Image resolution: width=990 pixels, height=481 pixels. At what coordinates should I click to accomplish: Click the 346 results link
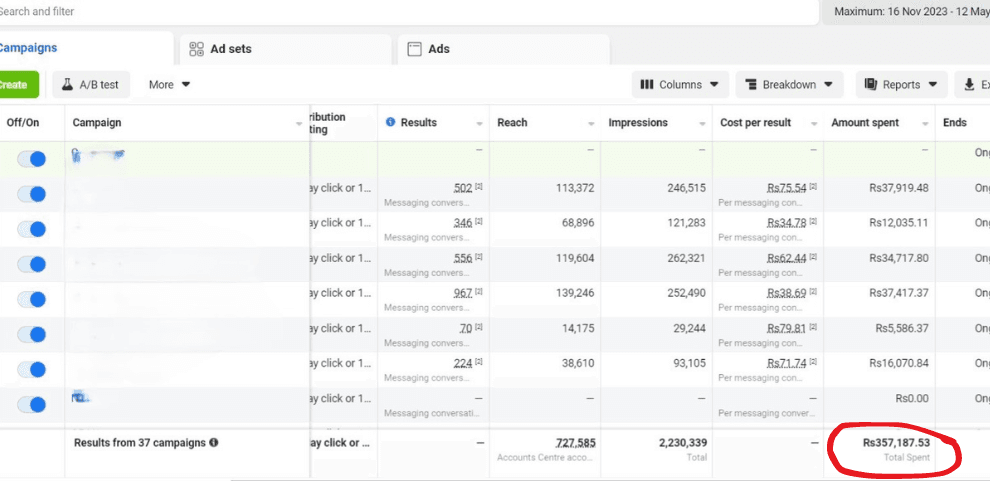(x=463, y=223)
